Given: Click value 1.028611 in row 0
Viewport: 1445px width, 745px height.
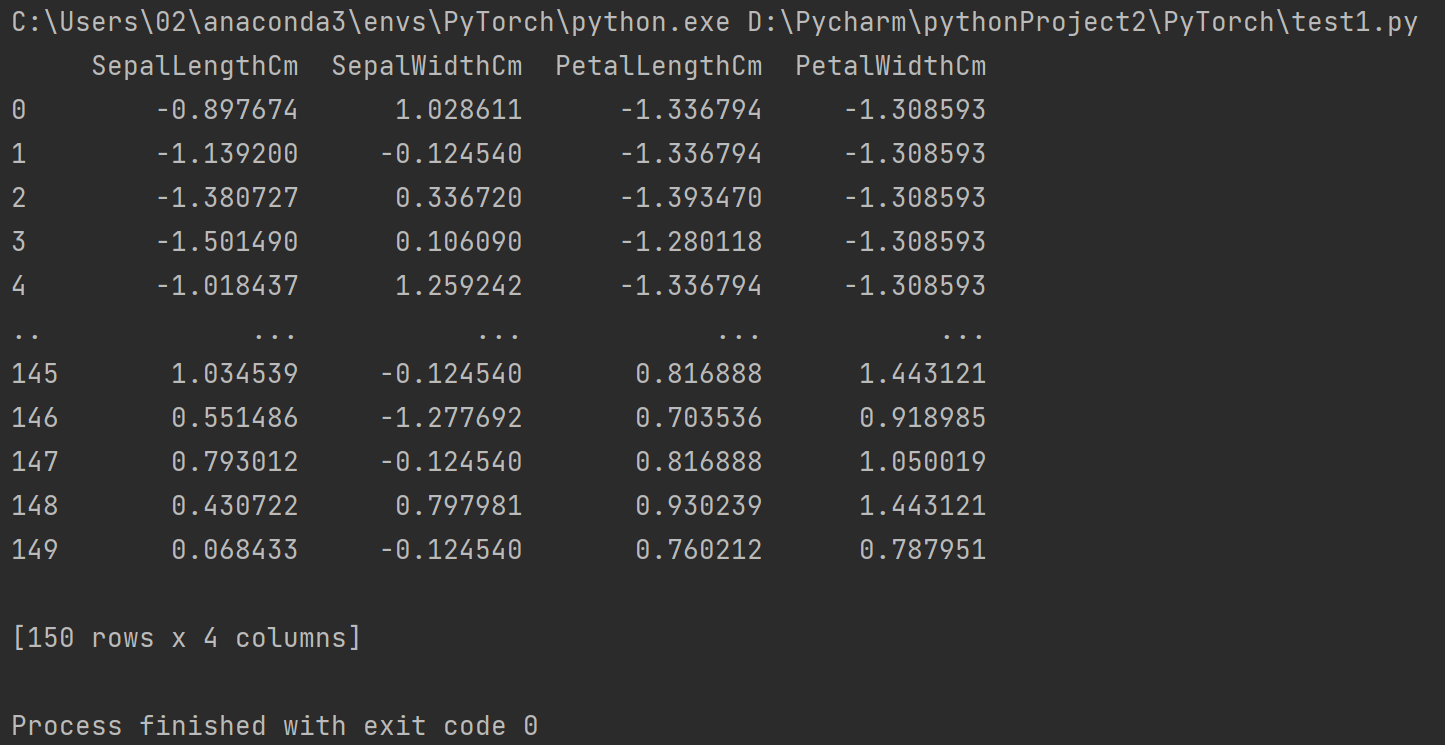Looking at the screenshot, I should (x=459, y=110).
